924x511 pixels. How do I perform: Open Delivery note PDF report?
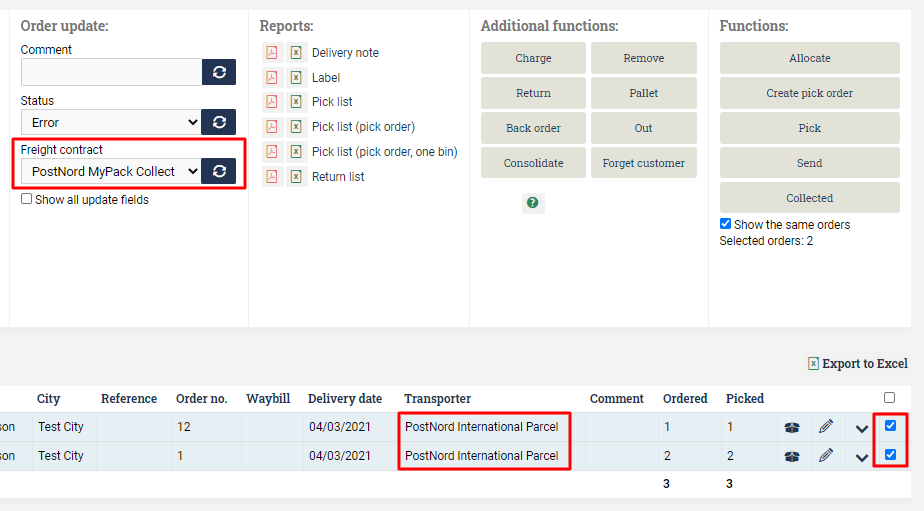[x=272, y=52]
